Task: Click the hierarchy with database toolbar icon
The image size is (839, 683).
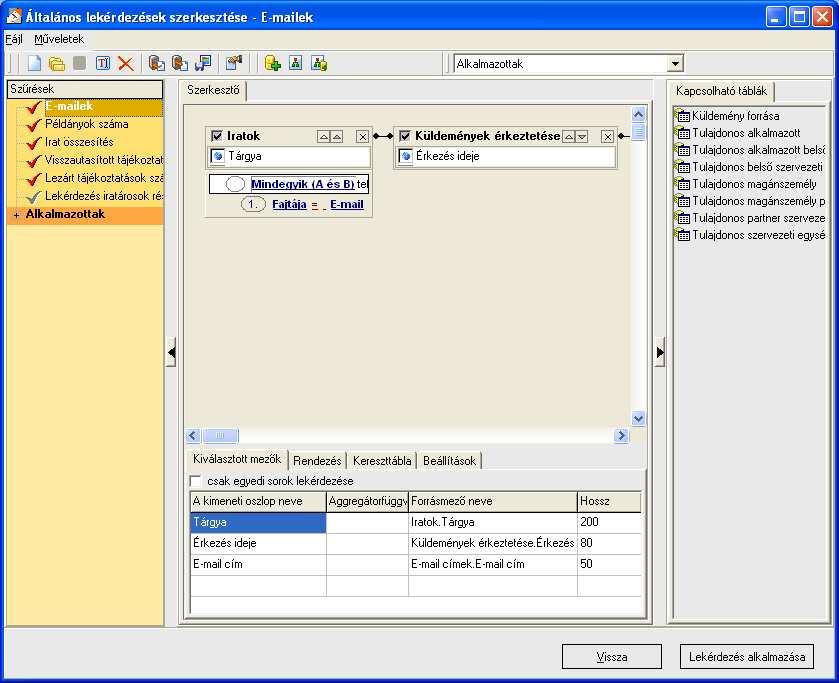Action: click(x=319, y=63)
